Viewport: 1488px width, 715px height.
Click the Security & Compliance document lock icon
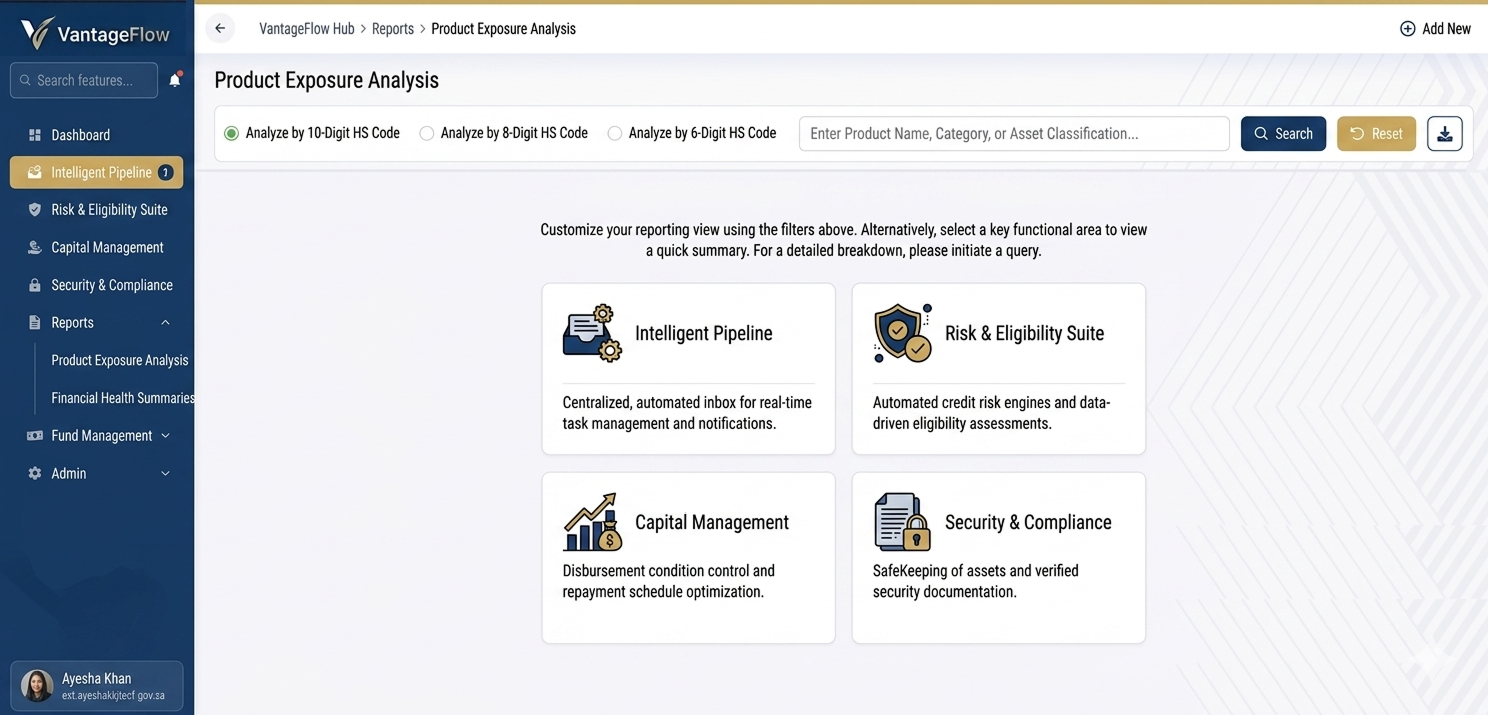pos(902,522)
